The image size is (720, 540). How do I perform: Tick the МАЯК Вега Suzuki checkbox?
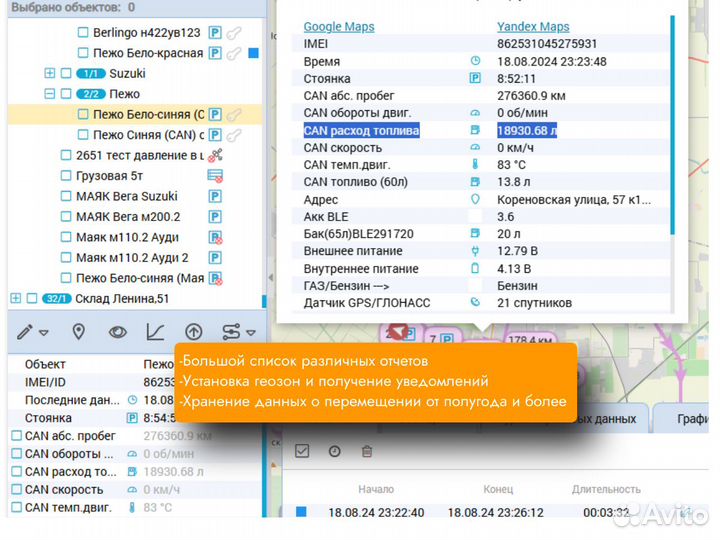point(66,196)
